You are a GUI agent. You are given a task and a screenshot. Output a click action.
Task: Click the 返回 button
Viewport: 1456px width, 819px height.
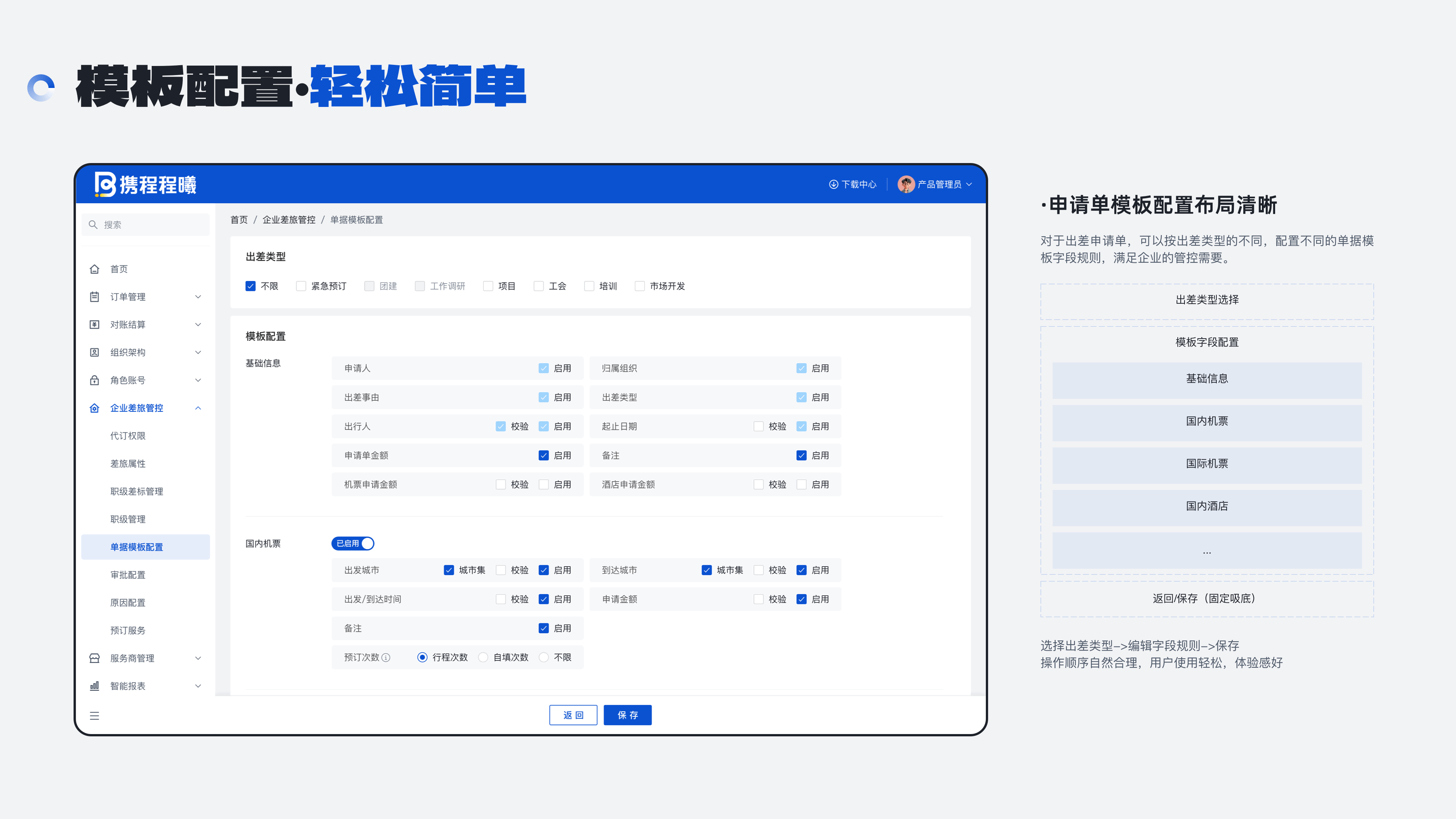point(573,715)
